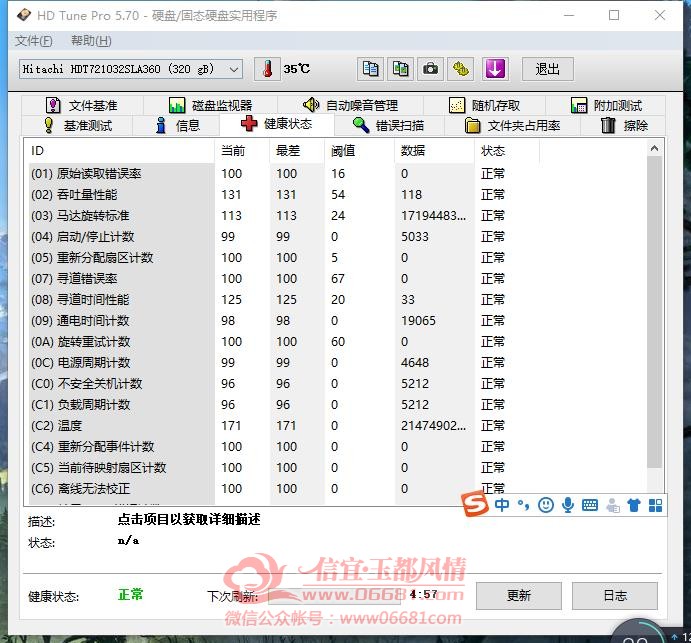This screenshot has height=643, width=691.
Task: Click the 数据 column header
Action: 435,151
